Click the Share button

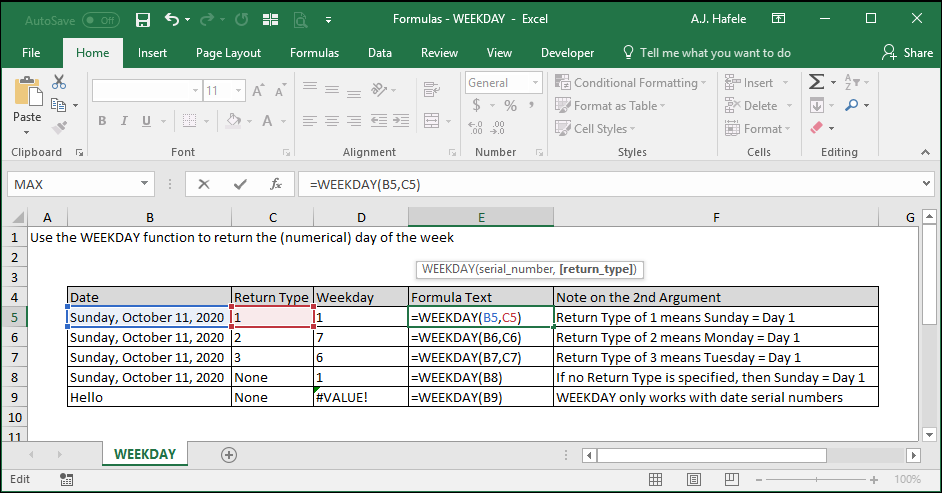[x=907, y=53]
